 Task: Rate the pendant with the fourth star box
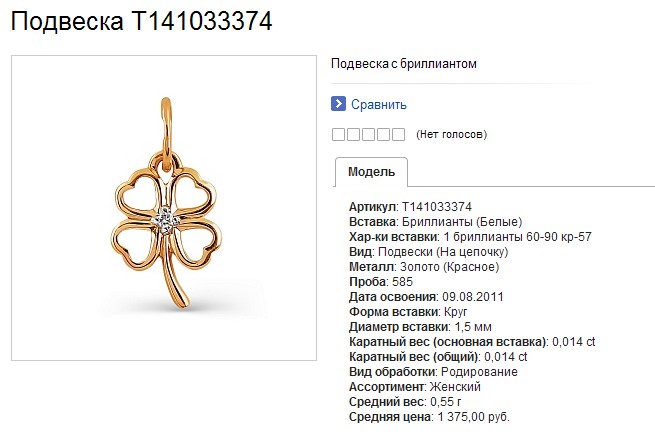383,134
